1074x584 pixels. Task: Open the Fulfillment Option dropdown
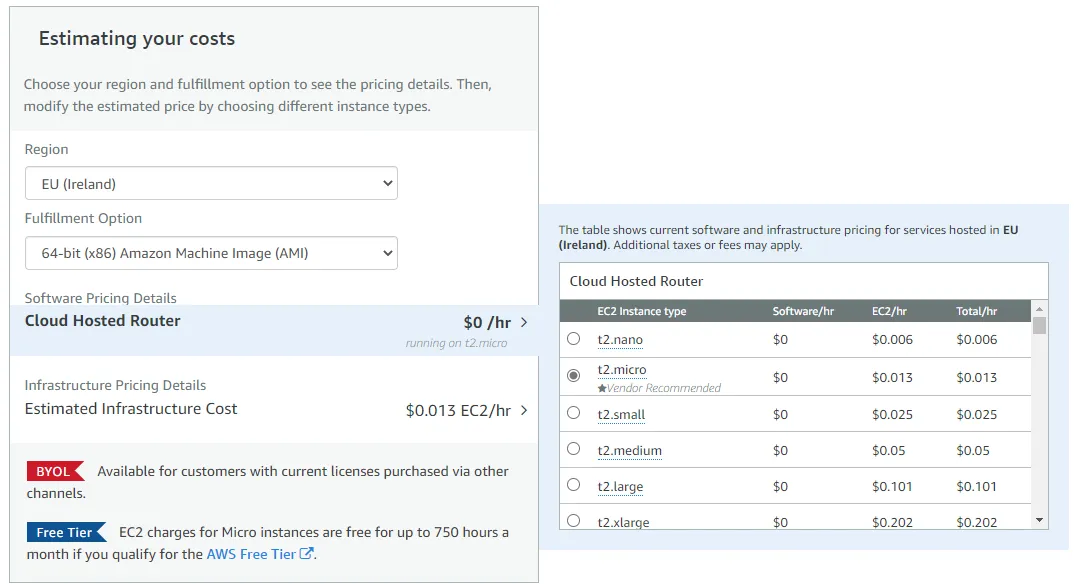211,253
